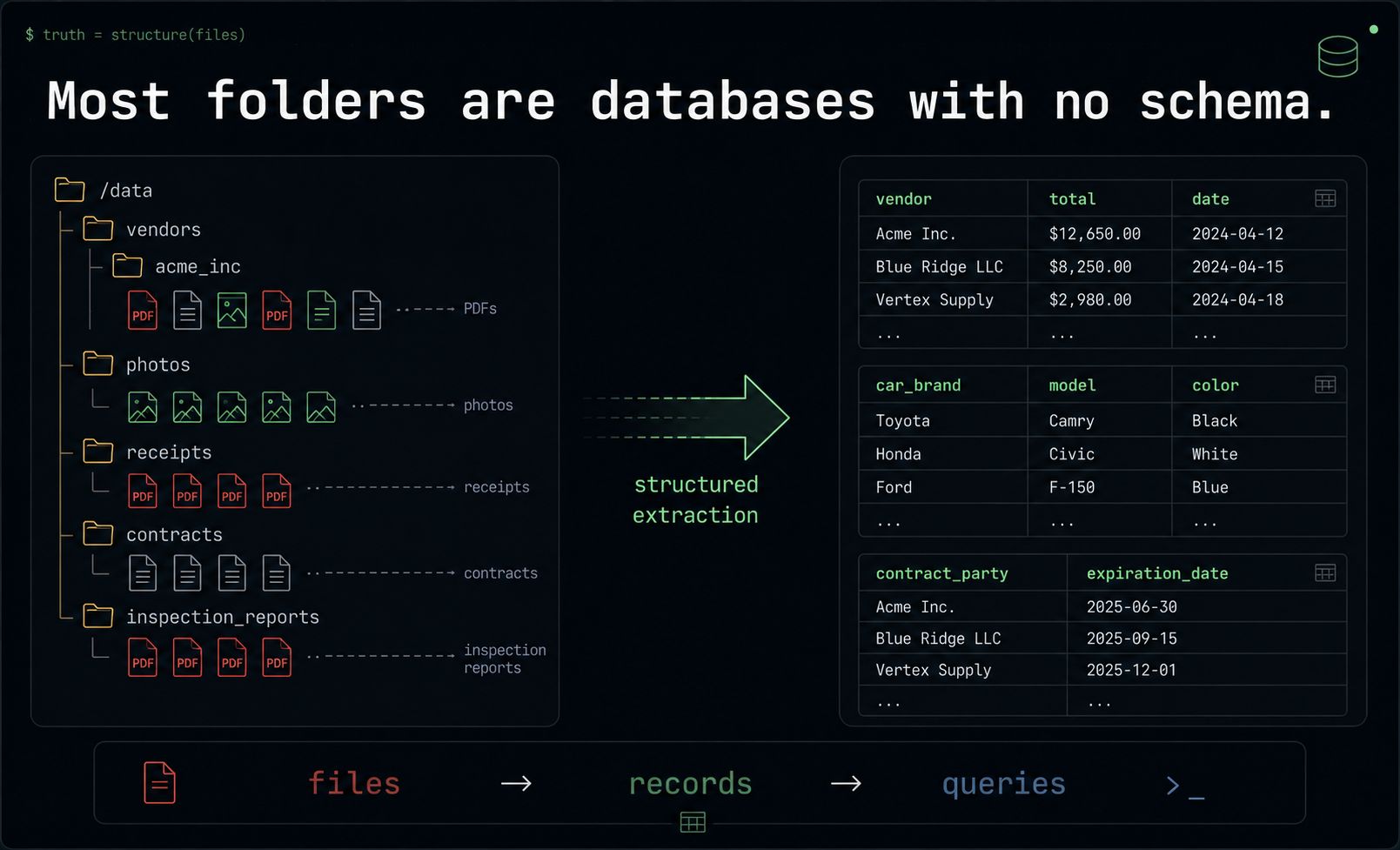Open the acme_inc folder icon

pyautogui.click(x=127, y=265)
